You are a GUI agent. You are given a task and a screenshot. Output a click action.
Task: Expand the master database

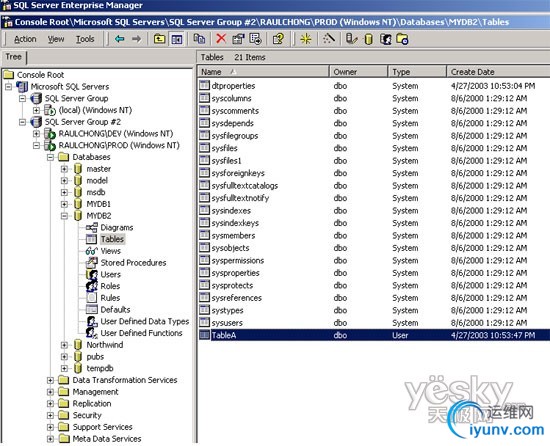coord(64,169)
